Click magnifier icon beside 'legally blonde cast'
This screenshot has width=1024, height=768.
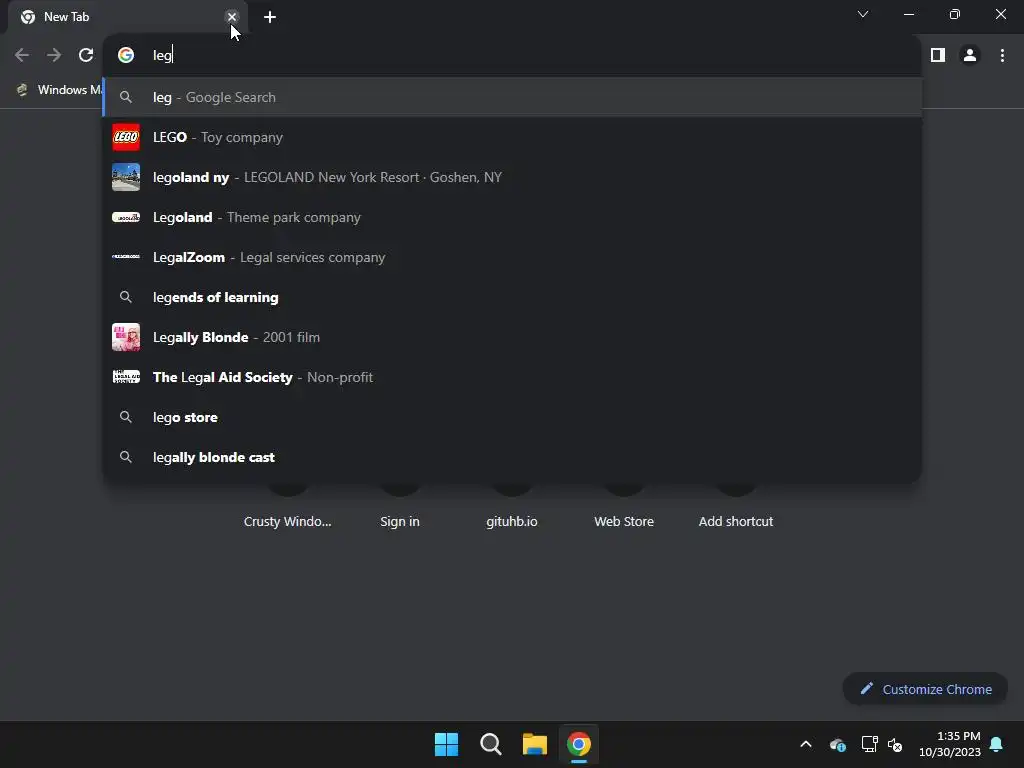[125, 456]
